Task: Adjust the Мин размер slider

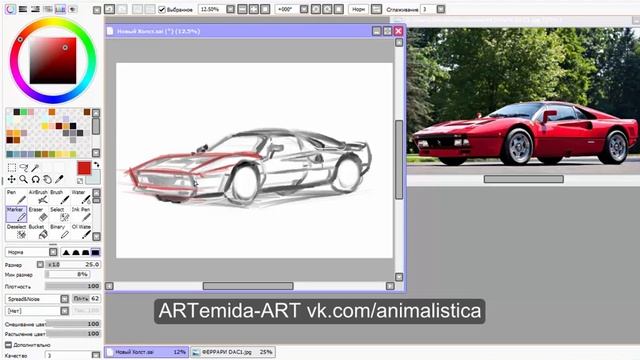Action: [67, 274]
